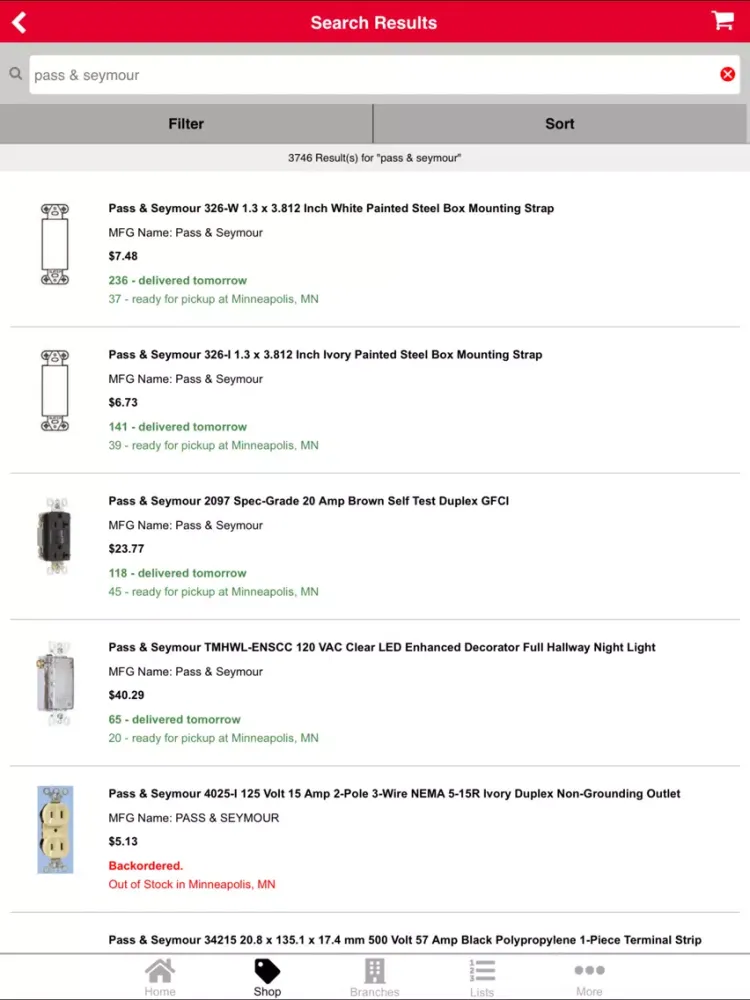Clear the search query with the red X
The image size is (750, 1000).
coord(728,73)
